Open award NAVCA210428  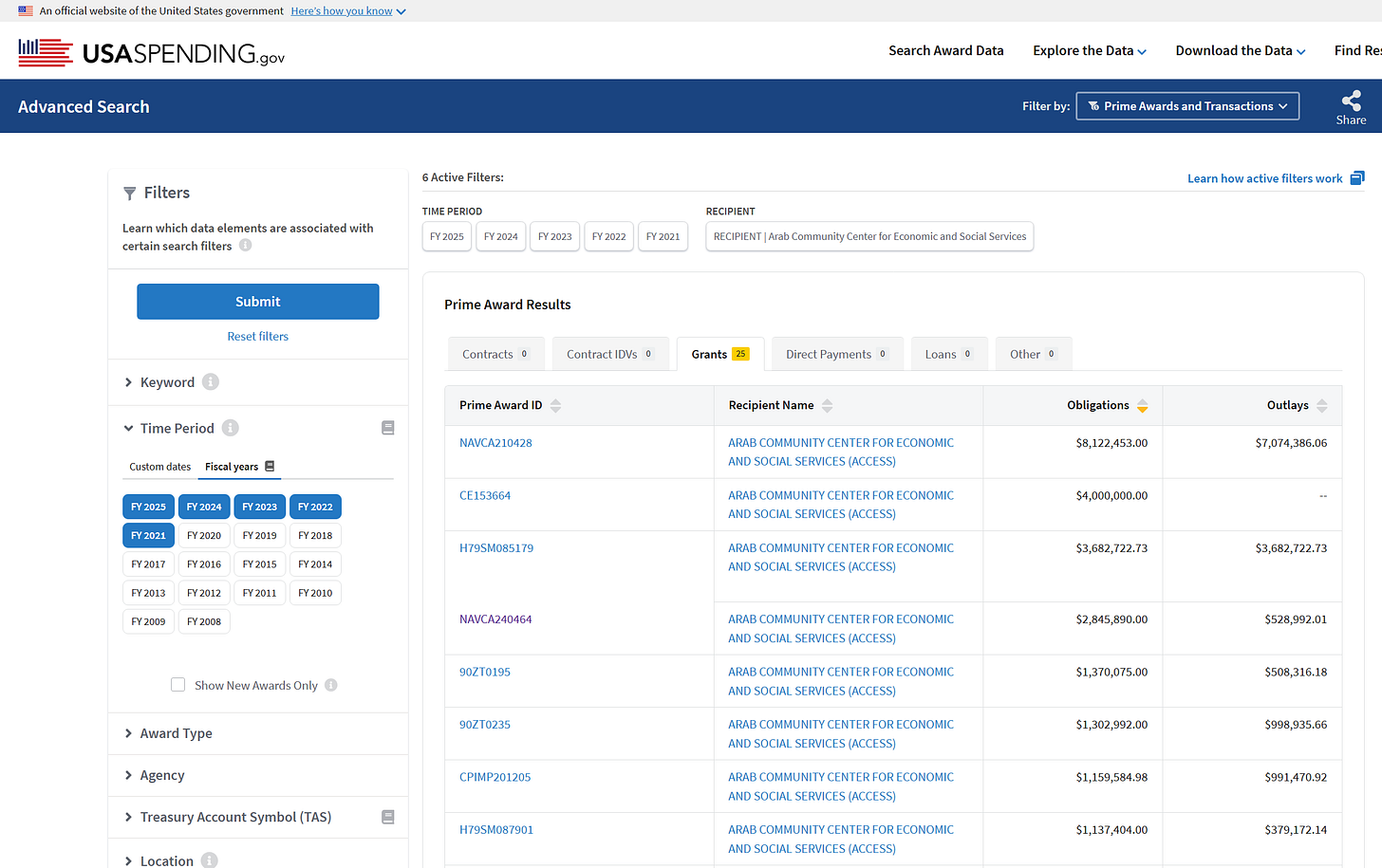click(495, 443)
